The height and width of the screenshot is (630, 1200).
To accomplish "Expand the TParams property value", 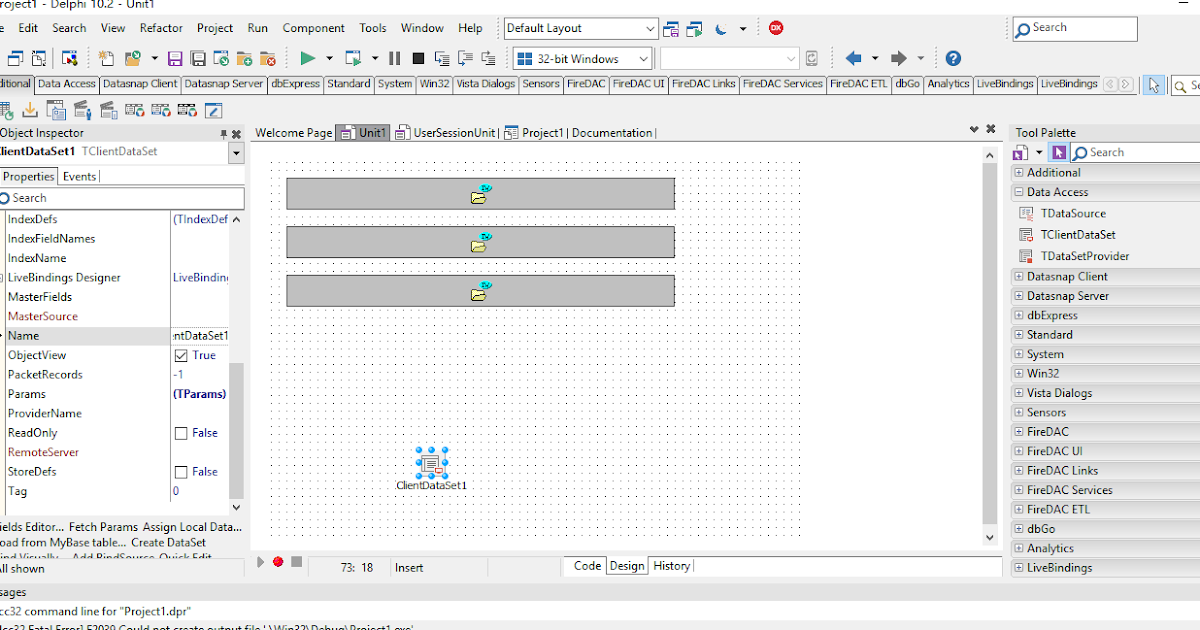I will click(x=200, y=394).
